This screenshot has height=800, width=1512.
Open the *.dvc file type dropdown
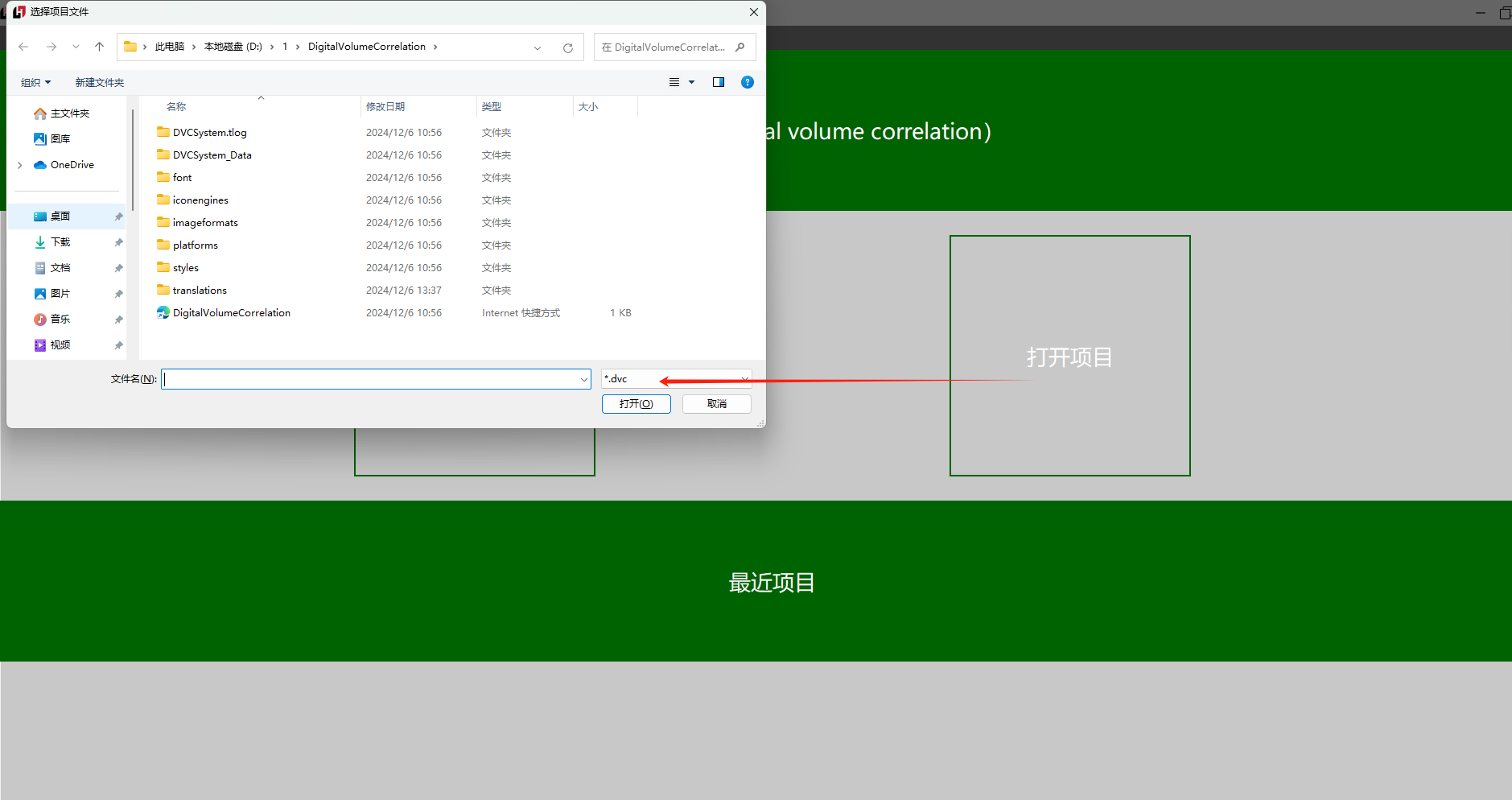tap(744, 379)
